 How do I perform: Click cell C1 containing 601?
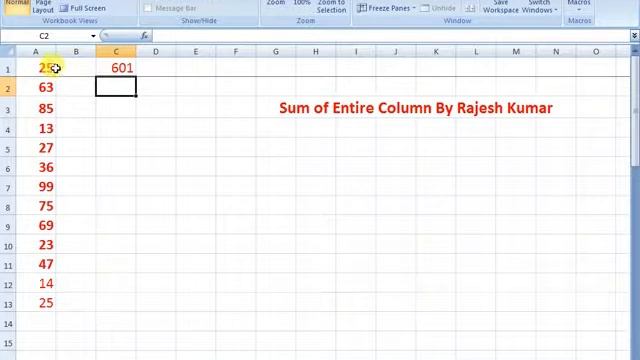[116, 68]
